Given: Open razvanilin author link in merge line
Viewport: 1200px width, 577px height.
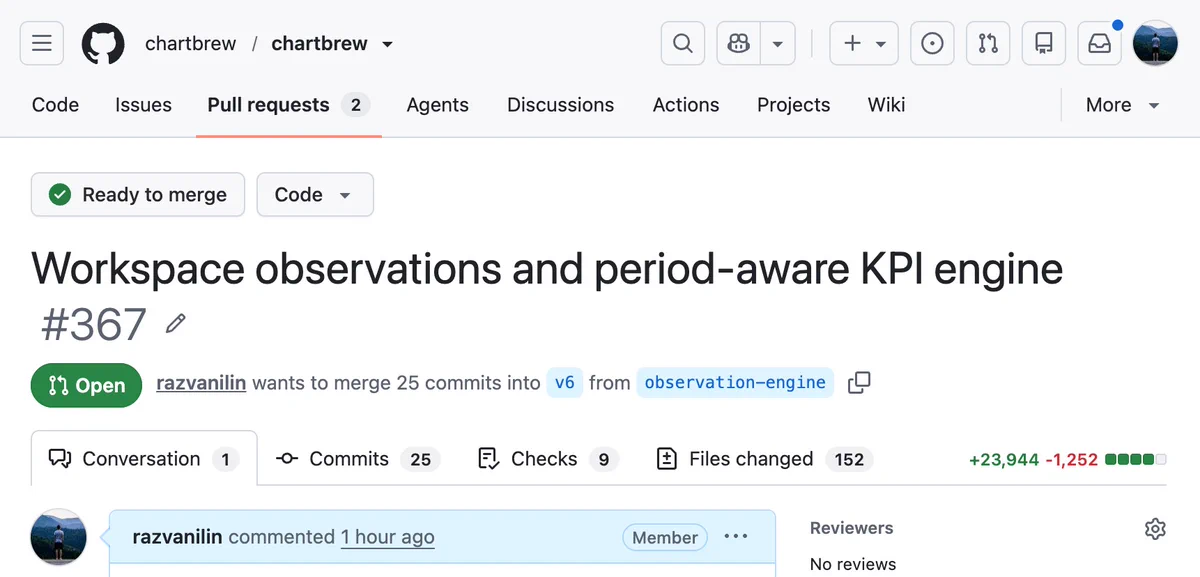Looking at the screenshot, I should [x=201, y=383].
